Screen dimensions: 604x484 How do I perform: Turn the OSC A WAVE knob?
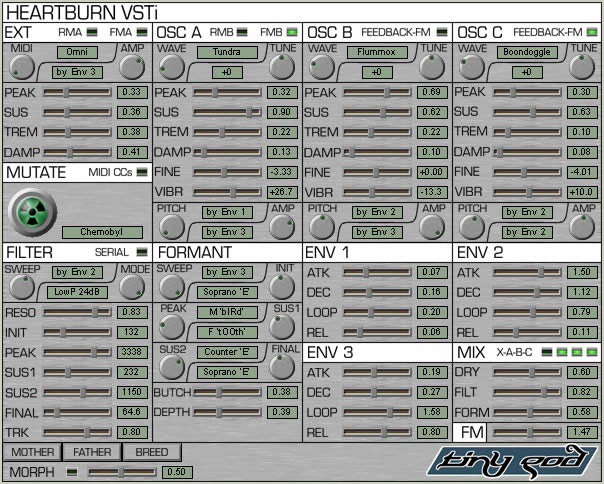(x=172, y=67)
